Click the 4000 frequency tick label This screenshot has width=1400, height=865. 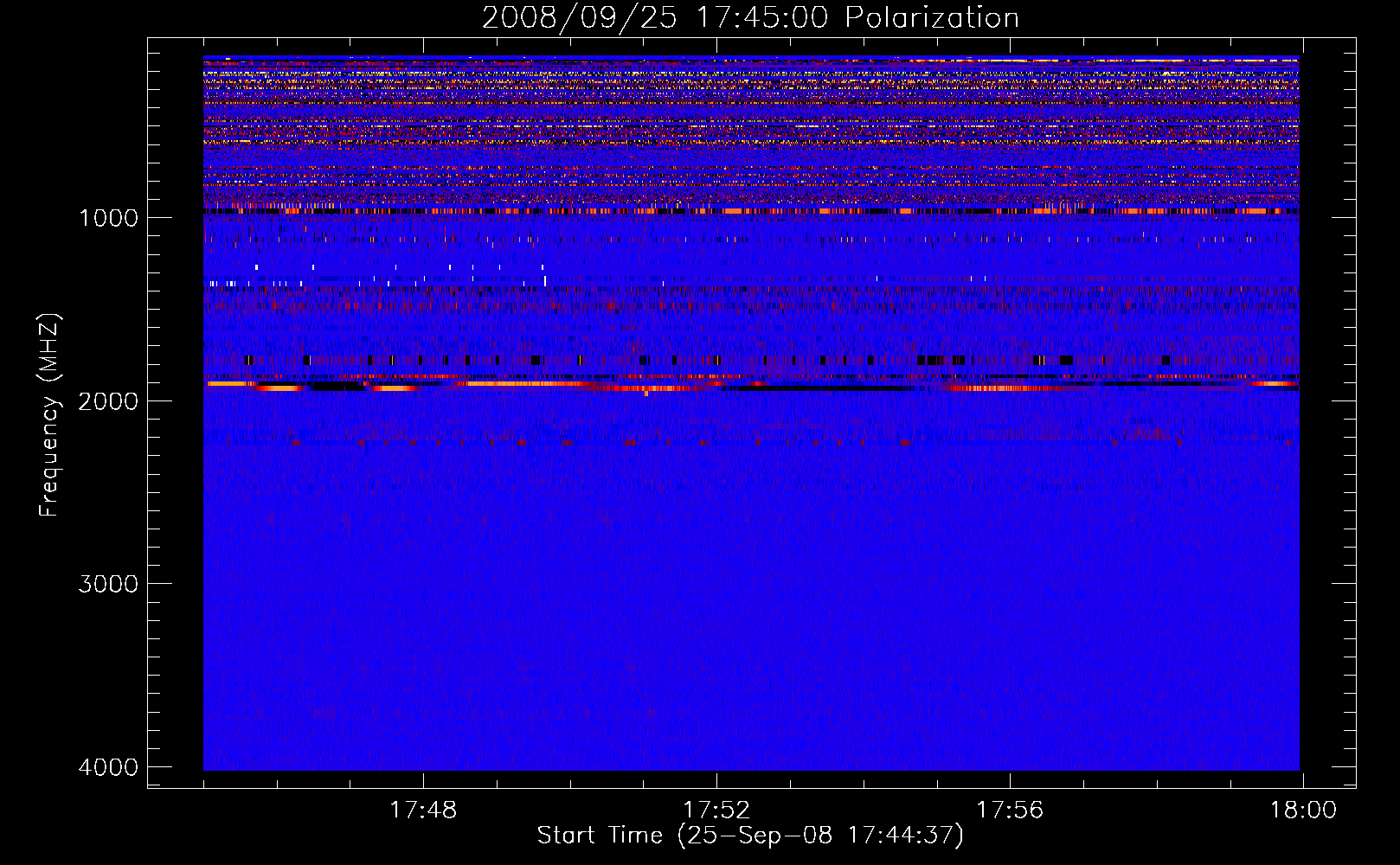[108, 767]
